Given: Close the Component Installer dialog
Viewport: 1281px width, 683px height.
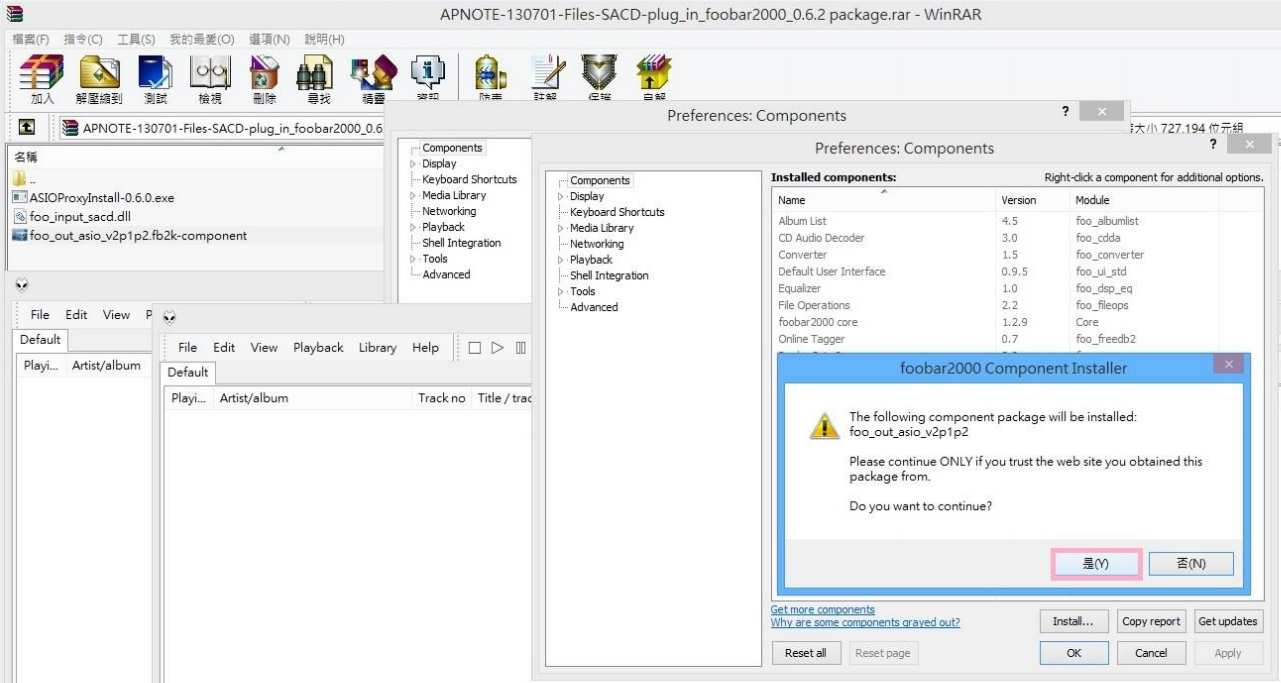Looking at the screenshot, I should (1228, 365).
